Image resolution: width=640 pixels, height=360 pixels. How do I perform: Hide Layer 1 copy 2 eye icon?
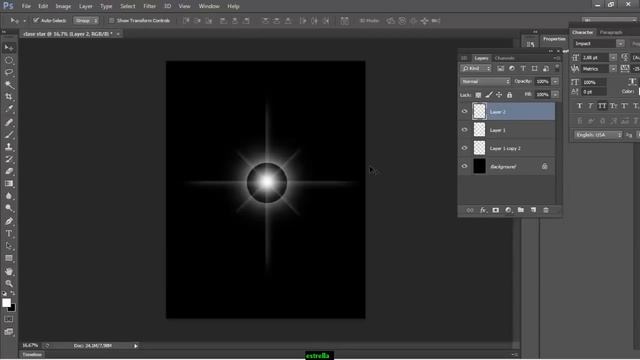click(x=464, y=148)
